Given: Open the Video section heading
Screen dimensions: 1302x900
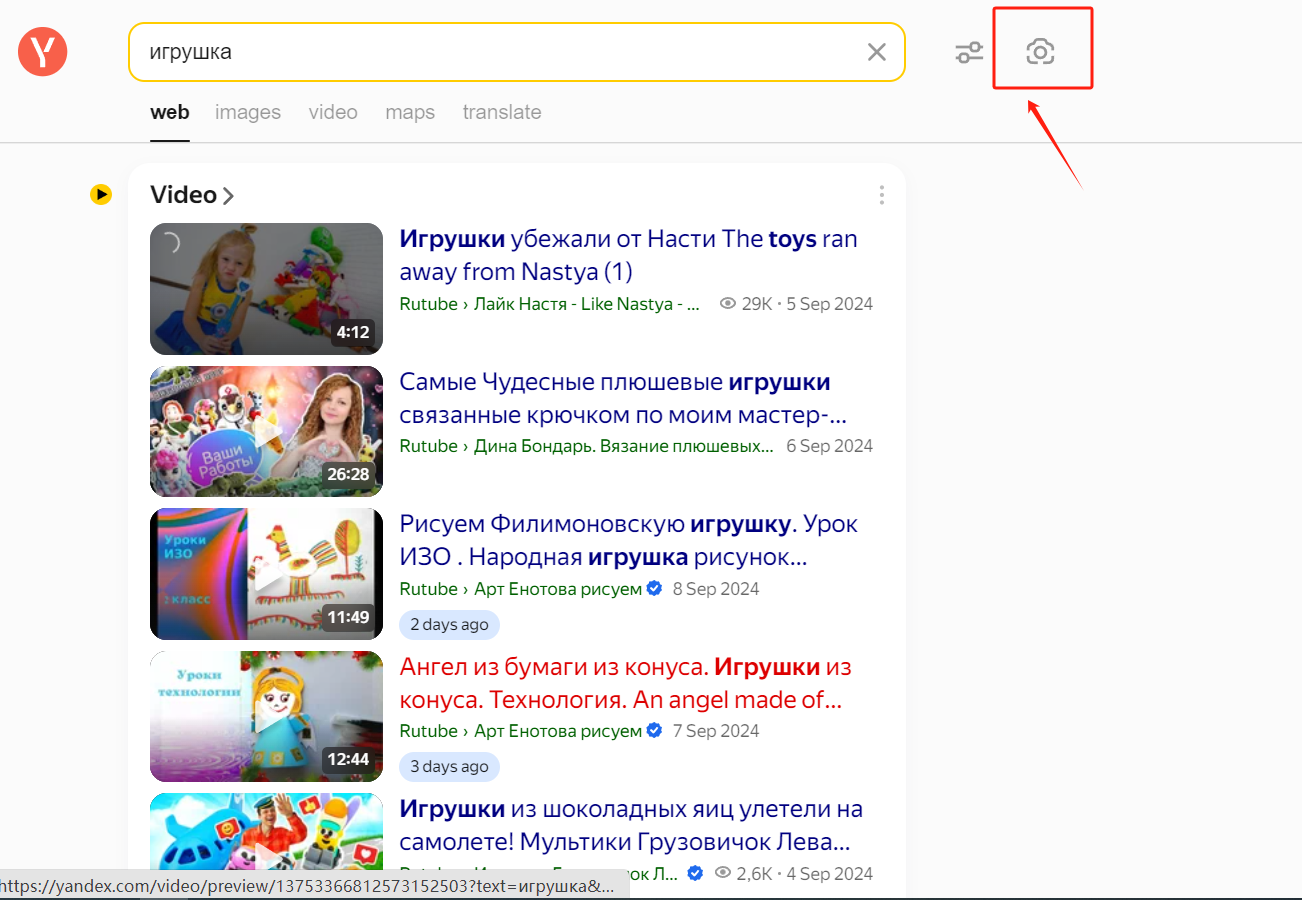Looking at the screenshot, I should (184, 195).
